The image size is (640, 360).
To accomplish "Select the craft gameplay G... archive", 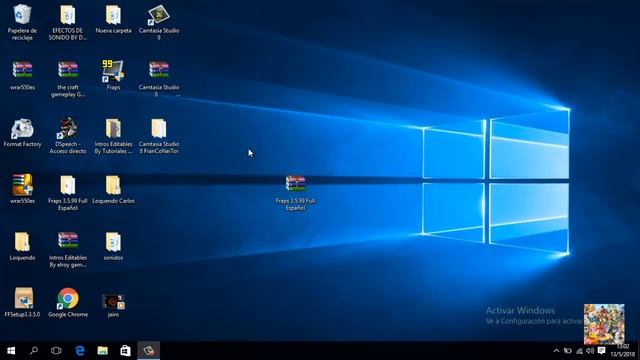I will (68, 79).
